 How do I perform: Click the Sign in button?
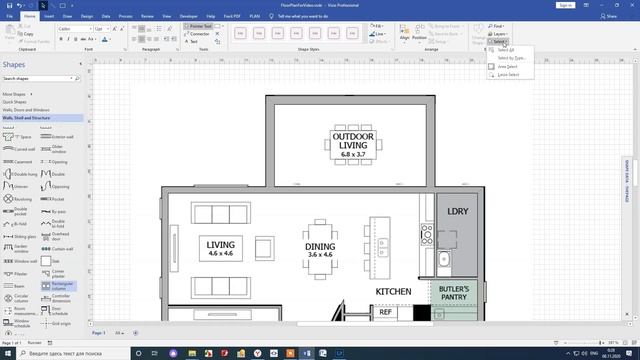tap(565, 5)
